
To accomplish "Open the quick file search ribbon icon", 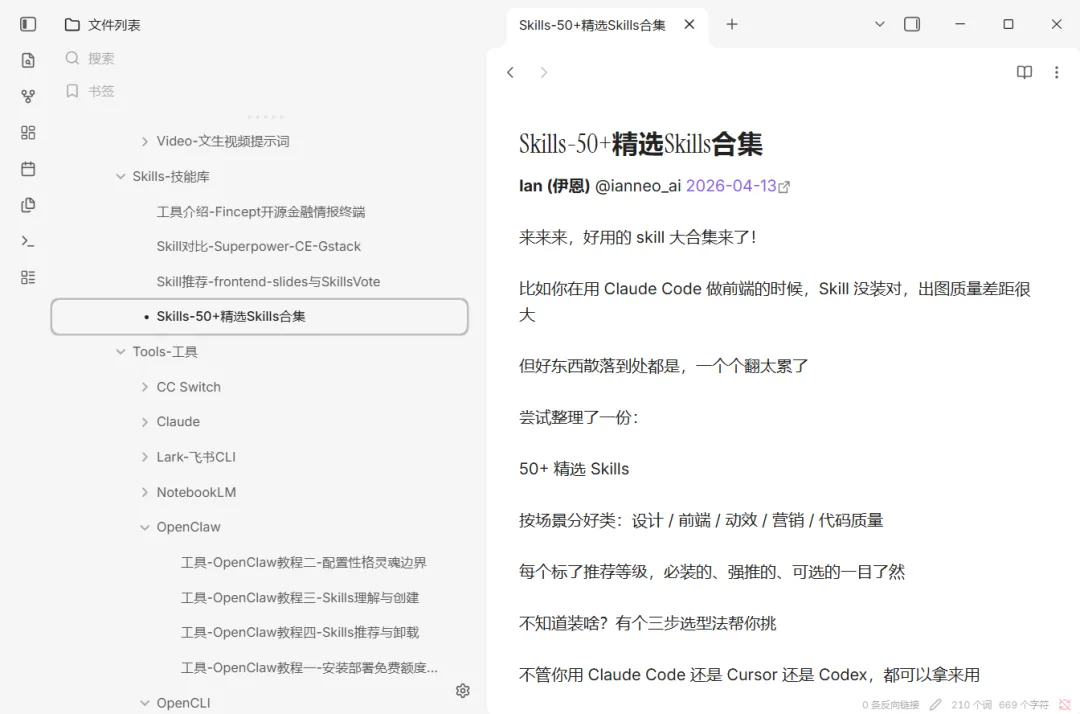I will tap(28, 61).
